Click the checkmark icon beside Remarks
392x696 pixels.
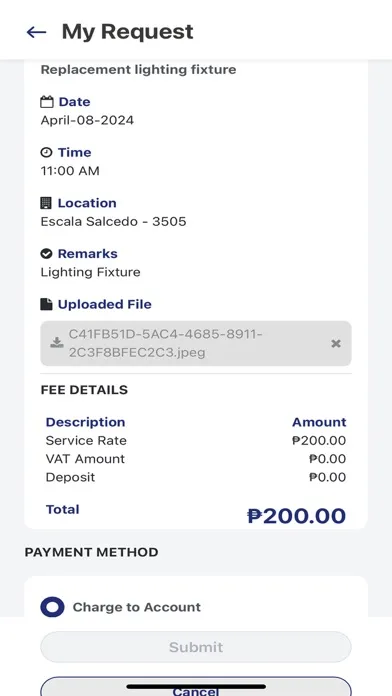click(x=46, y=254)
